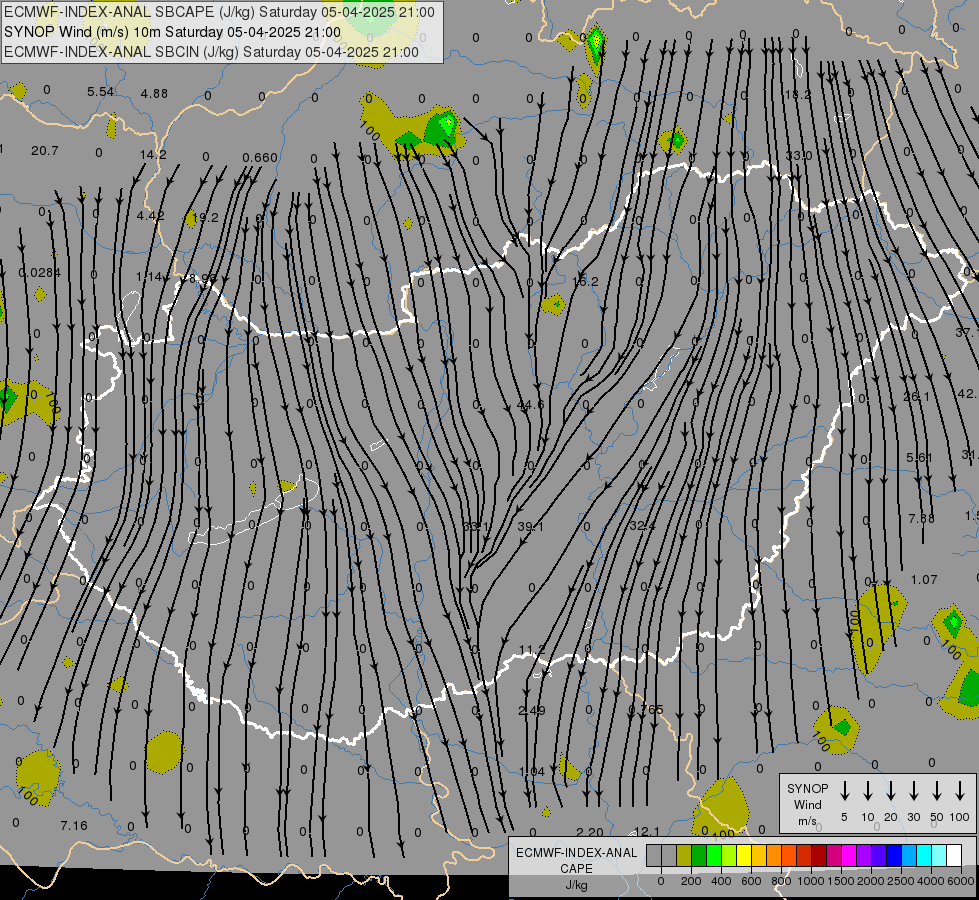This screenshot has width=979, height=900.
Task: Click the SBCAPE title line in the header
Action: click(x=220, y=12)
